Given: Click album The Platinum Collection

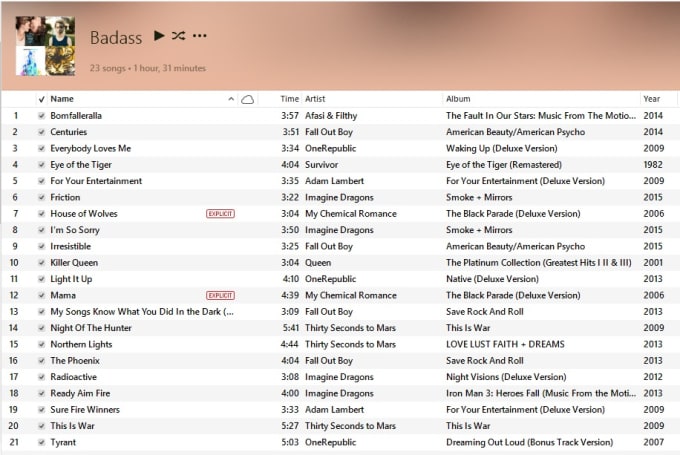Looking at the screenshot, I should (x=539, y=263).
